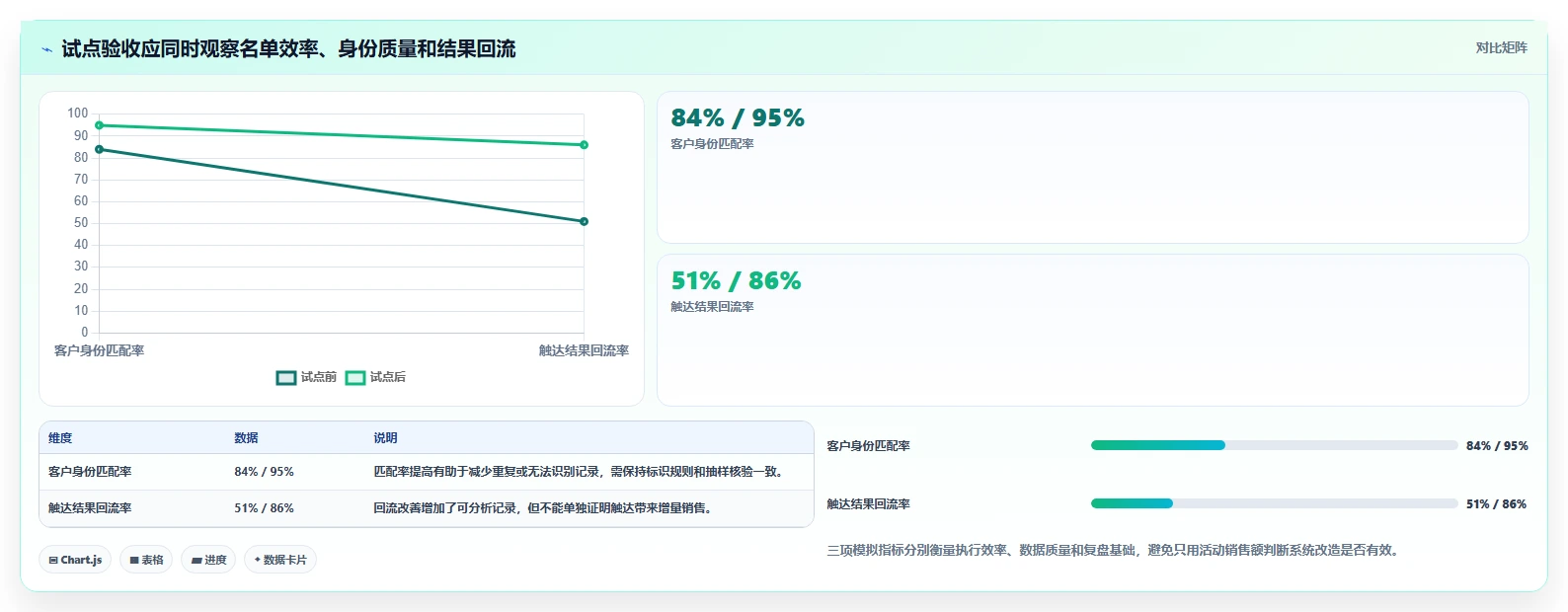Click the 客户身份匹配率 progress bar
The width and height of the screenshot is (1568, 612).
pos(1274,445)
